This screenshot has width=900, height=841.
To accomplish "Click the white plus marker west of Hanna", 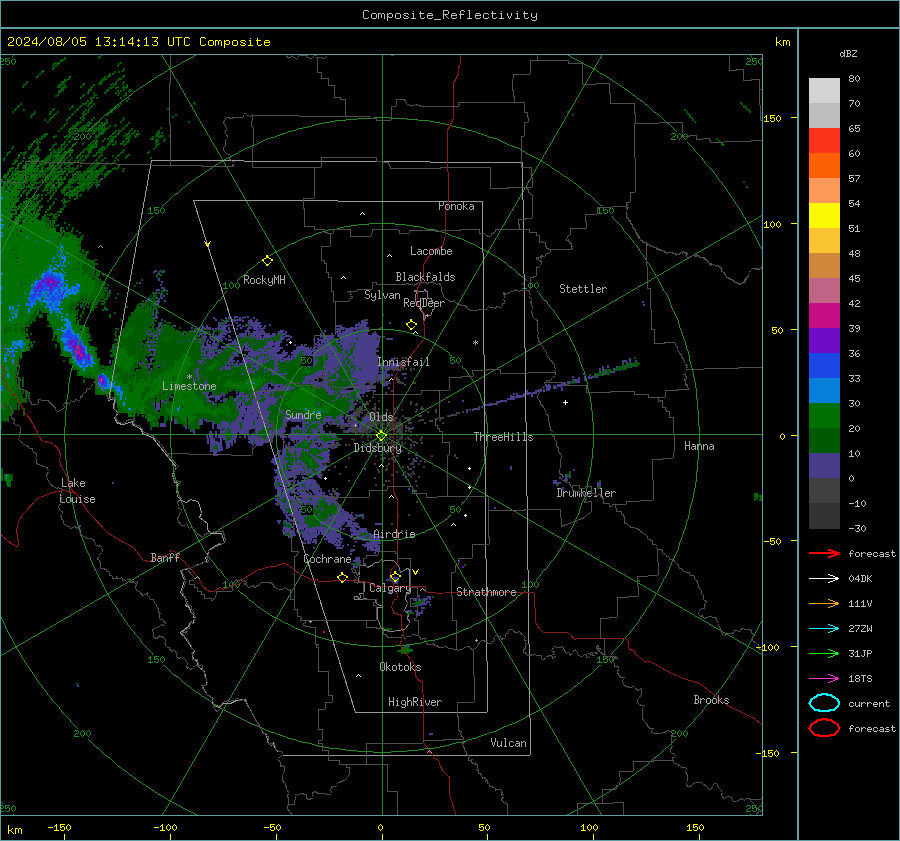I will click(565, 402).
